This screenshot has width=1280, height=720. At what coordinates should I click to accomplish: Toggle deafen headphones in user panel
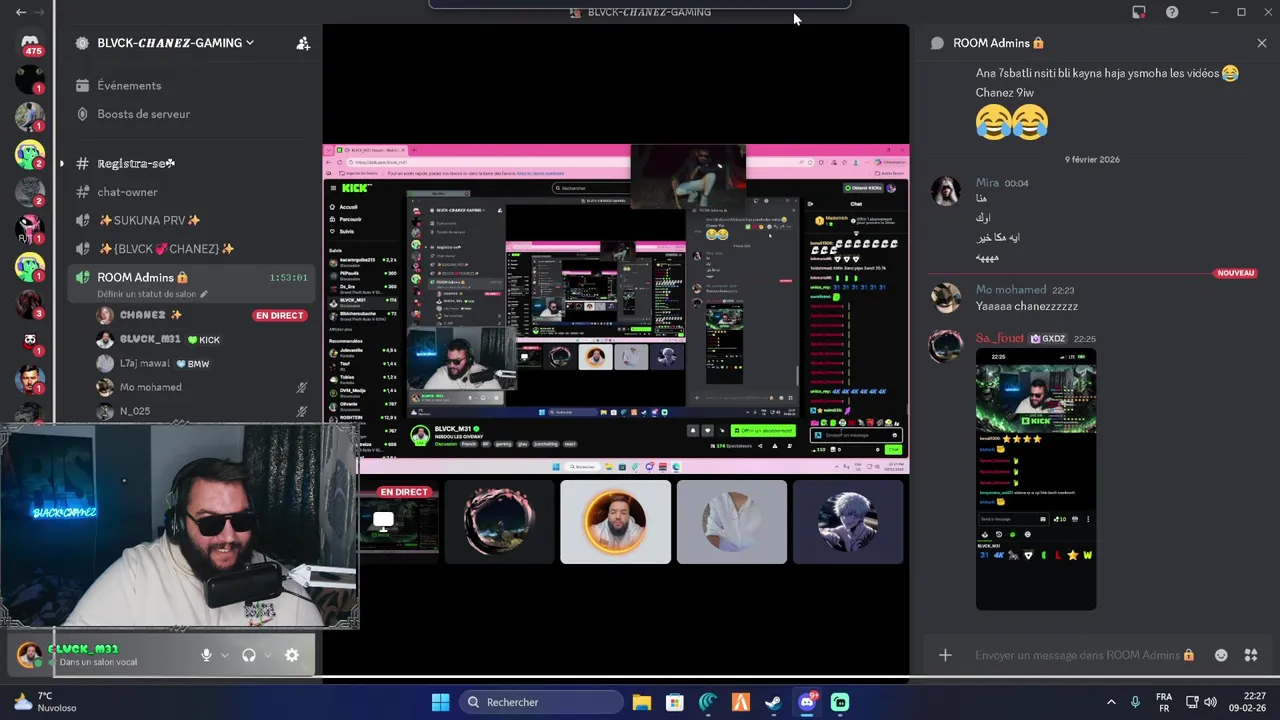[249, 655]
